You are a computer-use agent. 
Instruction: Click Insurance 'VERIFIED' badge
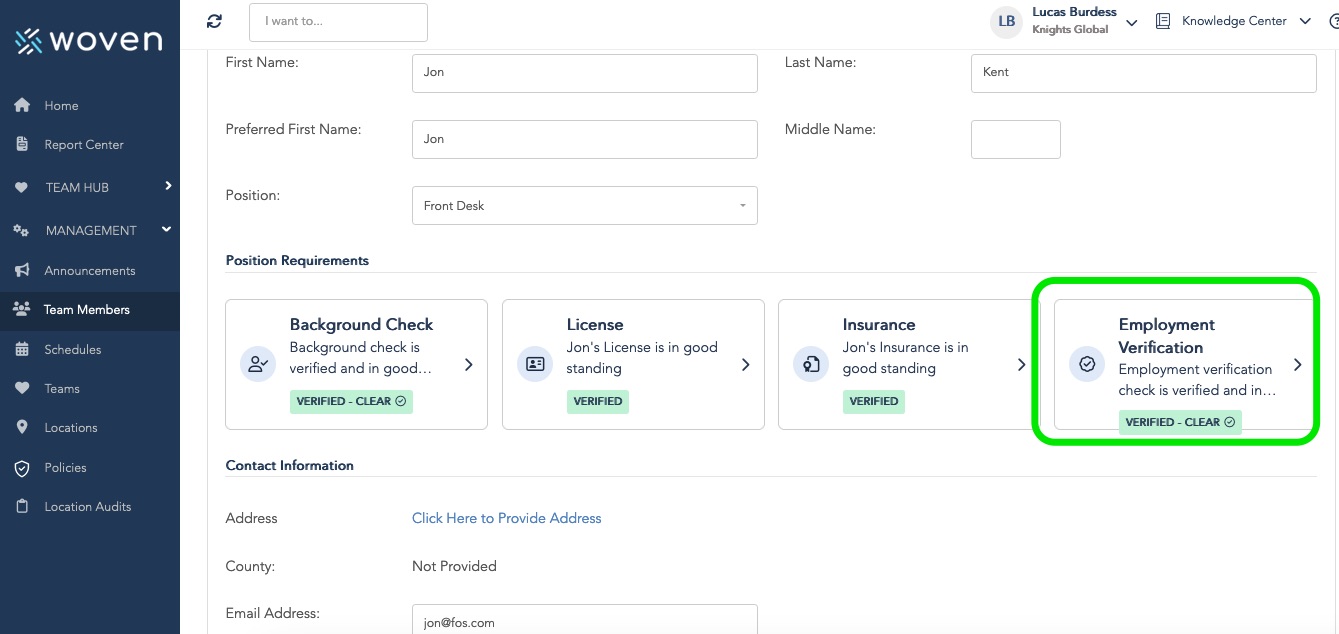point(874,401)
